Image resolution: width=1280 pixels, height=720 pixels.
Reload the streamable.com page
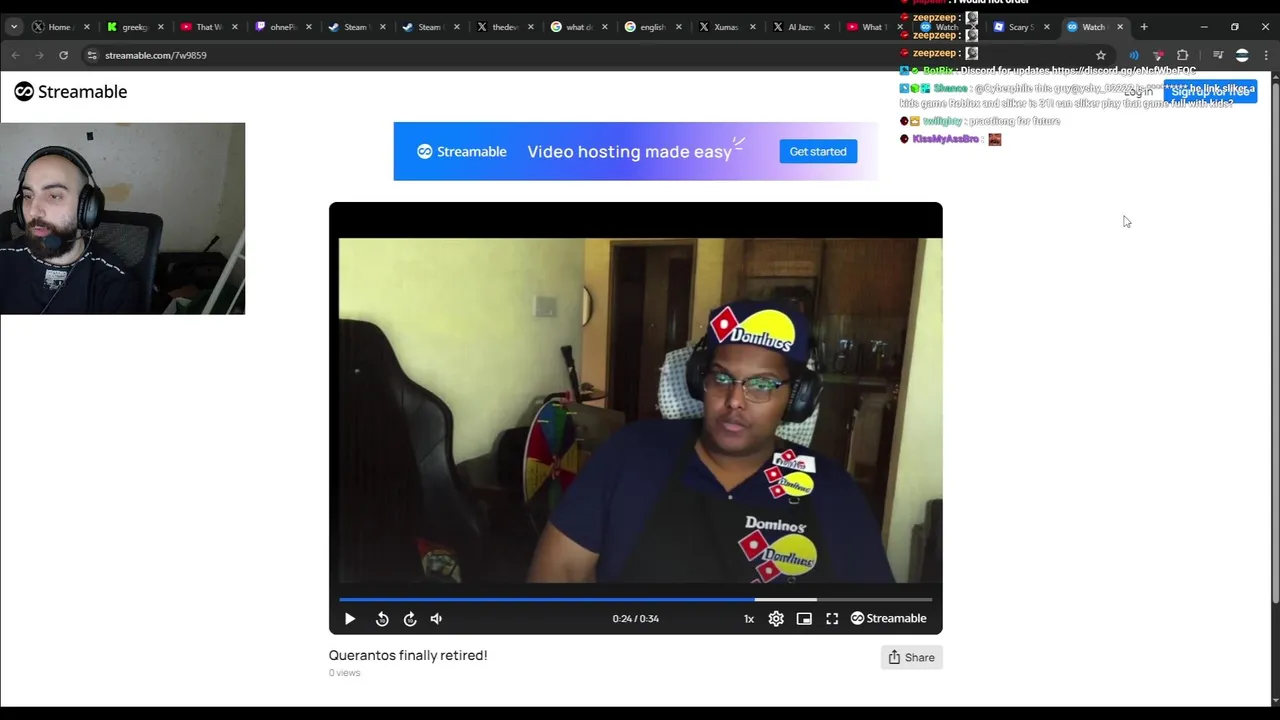(63, 55)
